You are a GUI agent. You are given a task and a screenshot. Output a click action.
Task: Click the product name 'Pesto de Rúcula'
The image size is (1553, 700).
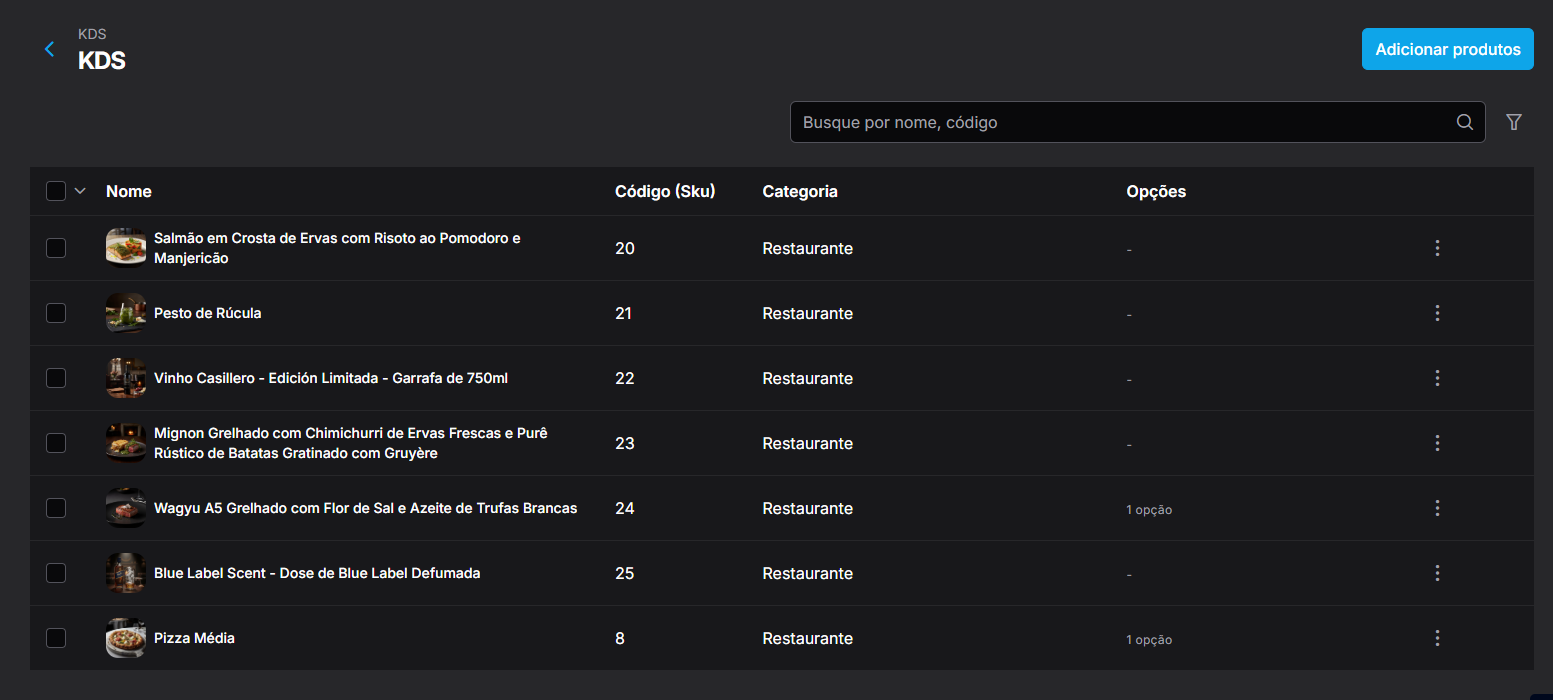click(x=208, y=313)
